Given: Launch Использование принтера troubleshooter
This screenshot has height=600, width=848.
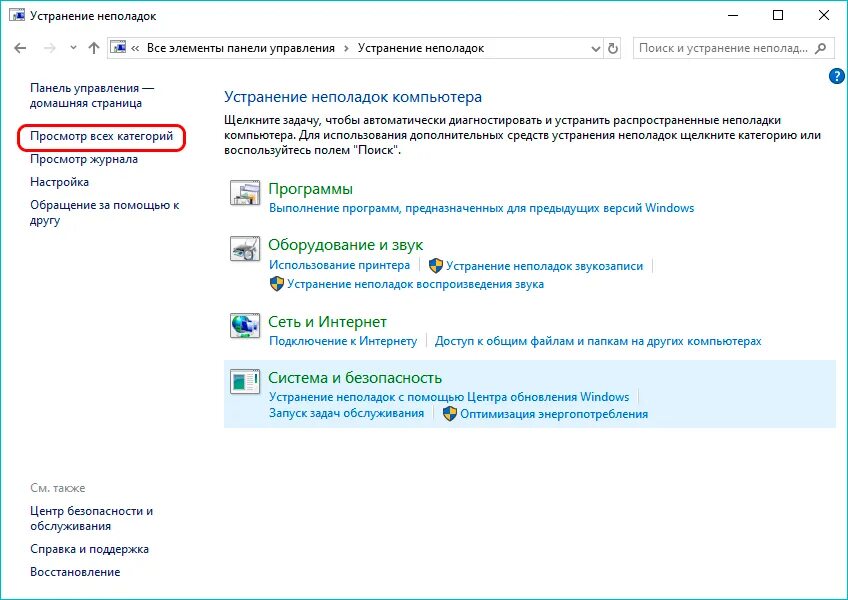Looking at the screenshot, I should tap(340, 265).
